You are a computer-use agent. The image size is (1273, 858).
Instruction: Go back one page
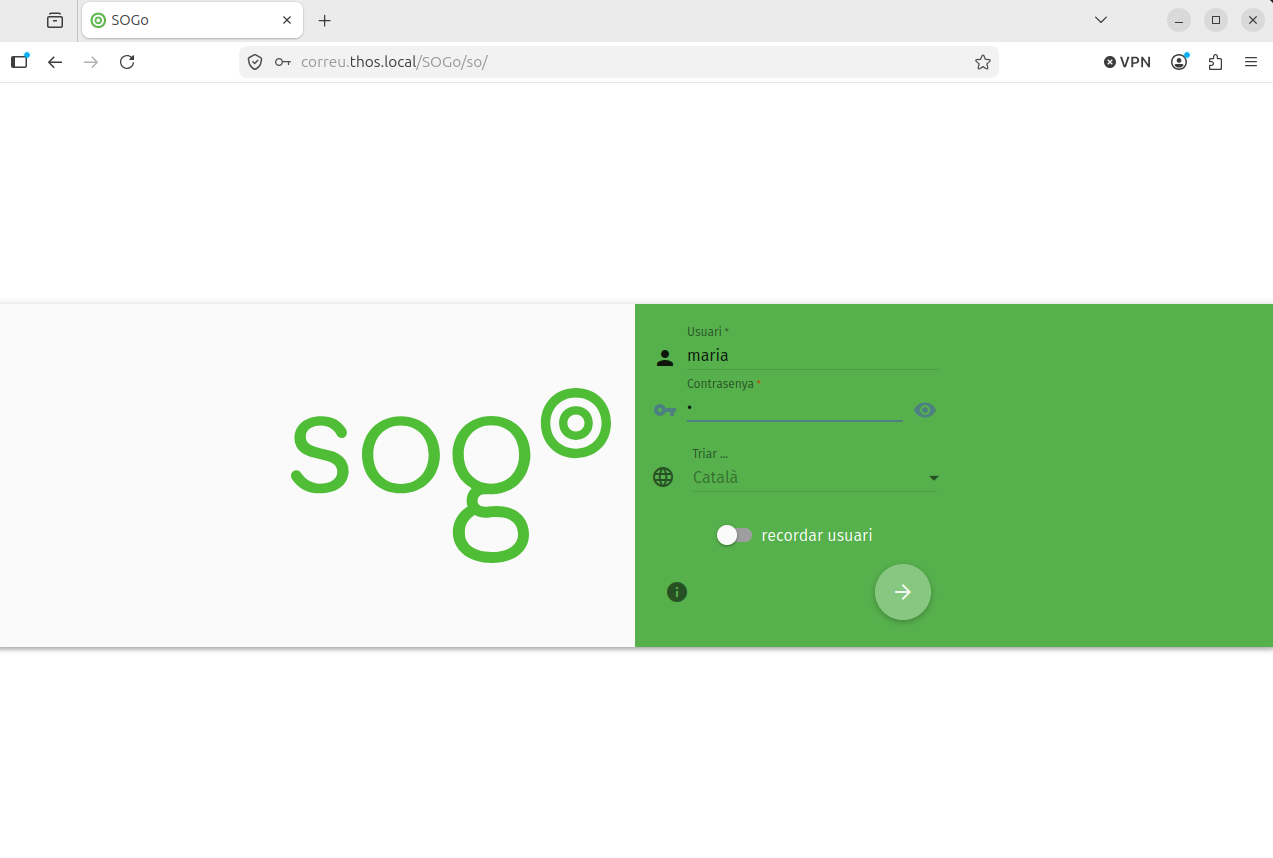(55, 62)
